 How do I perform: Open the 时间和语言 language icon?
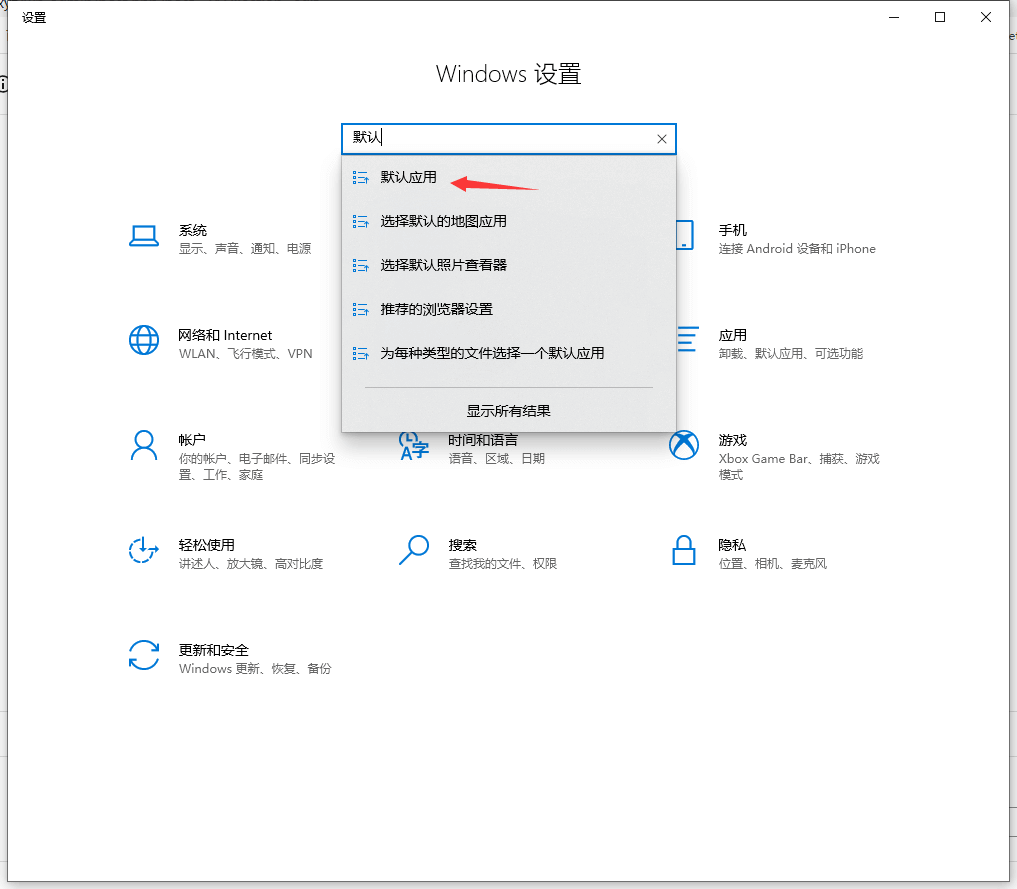pos(414,447)
